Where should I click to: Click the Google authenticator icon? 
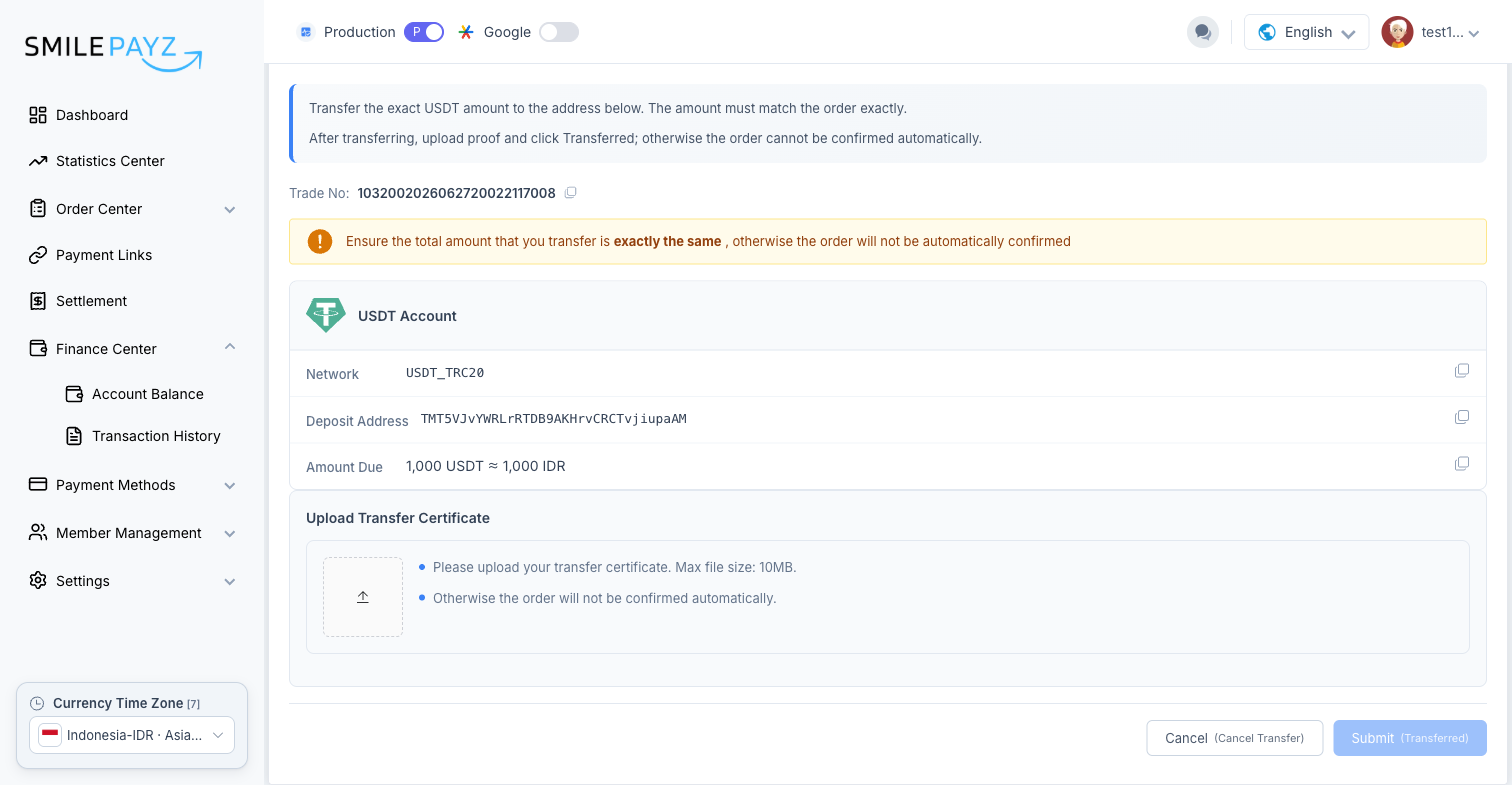tap(466, 32)
